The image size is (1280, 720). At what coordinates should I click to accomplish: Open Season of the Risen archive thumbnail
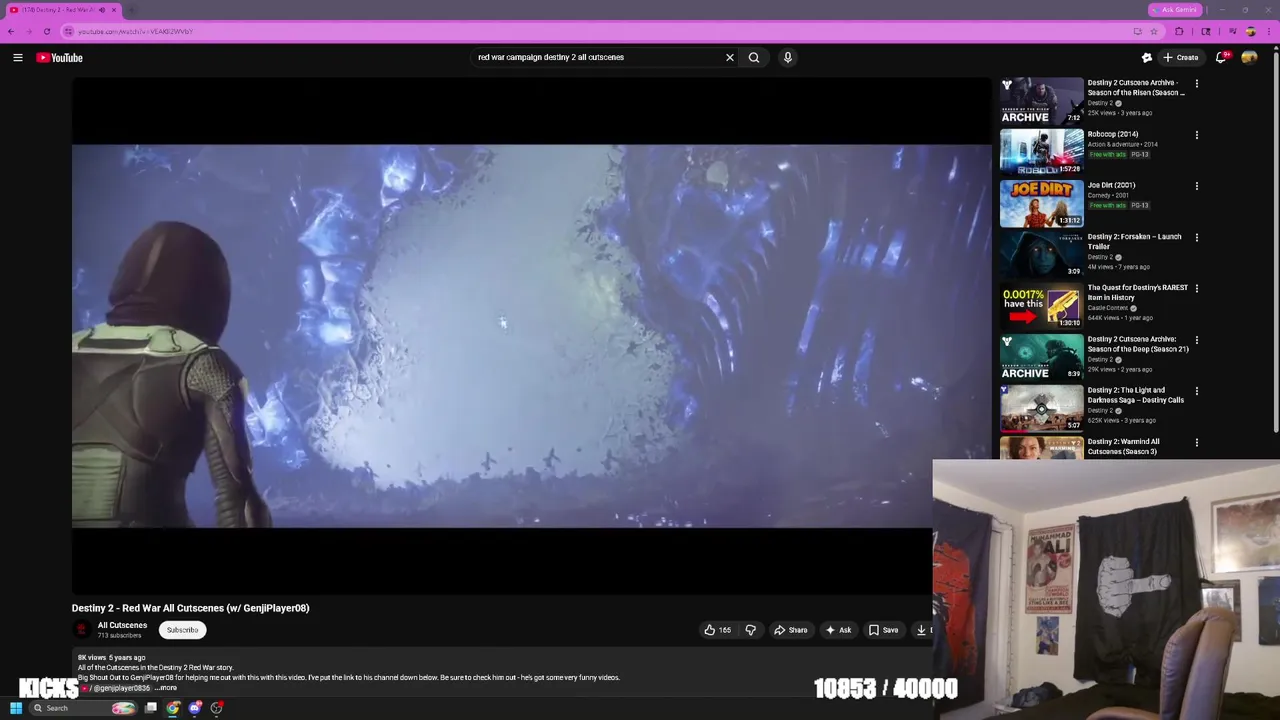click(1042, 101)
